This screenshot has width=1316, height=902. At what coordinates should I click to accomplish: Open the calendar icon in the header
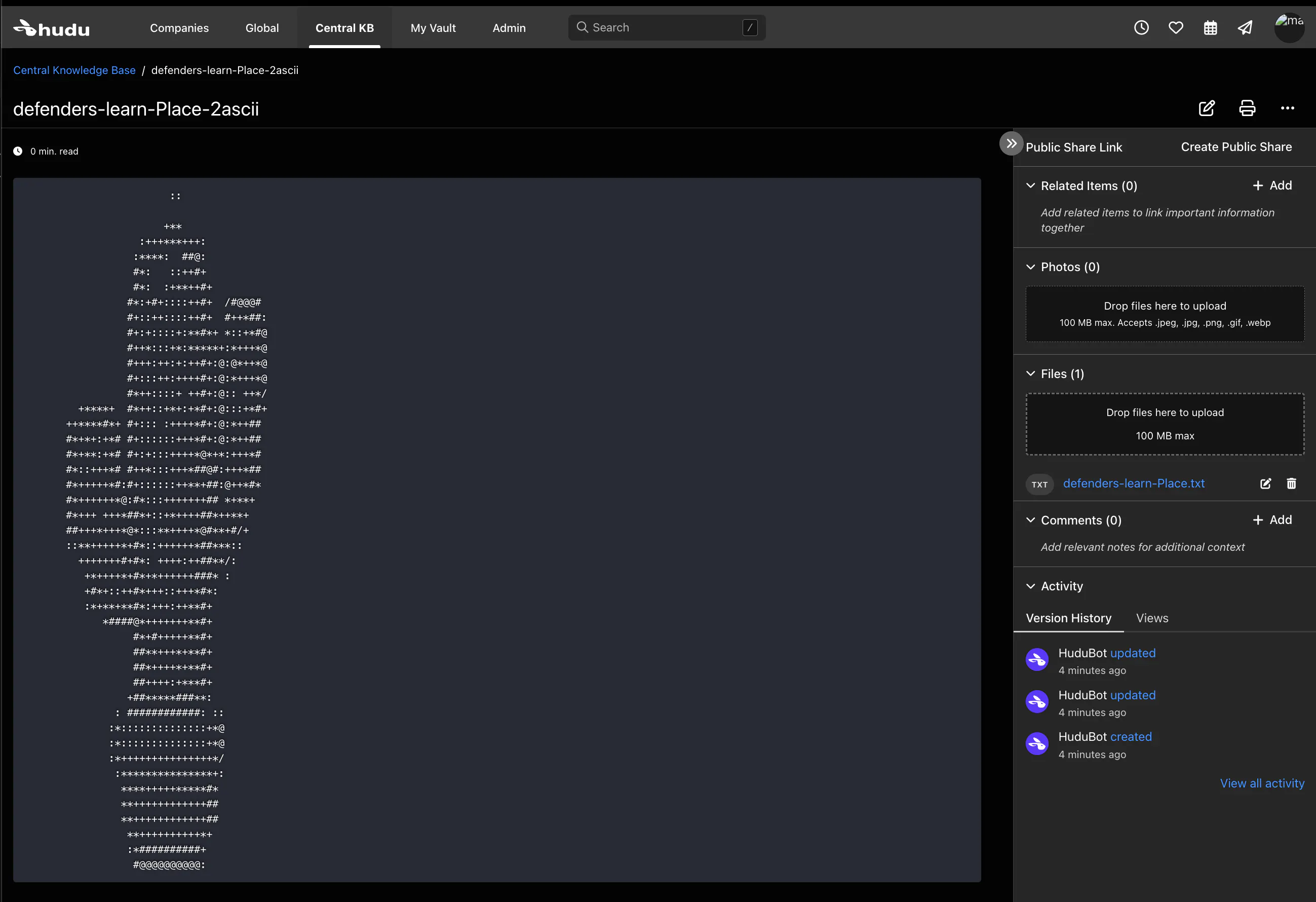(x=1210, y=28)
